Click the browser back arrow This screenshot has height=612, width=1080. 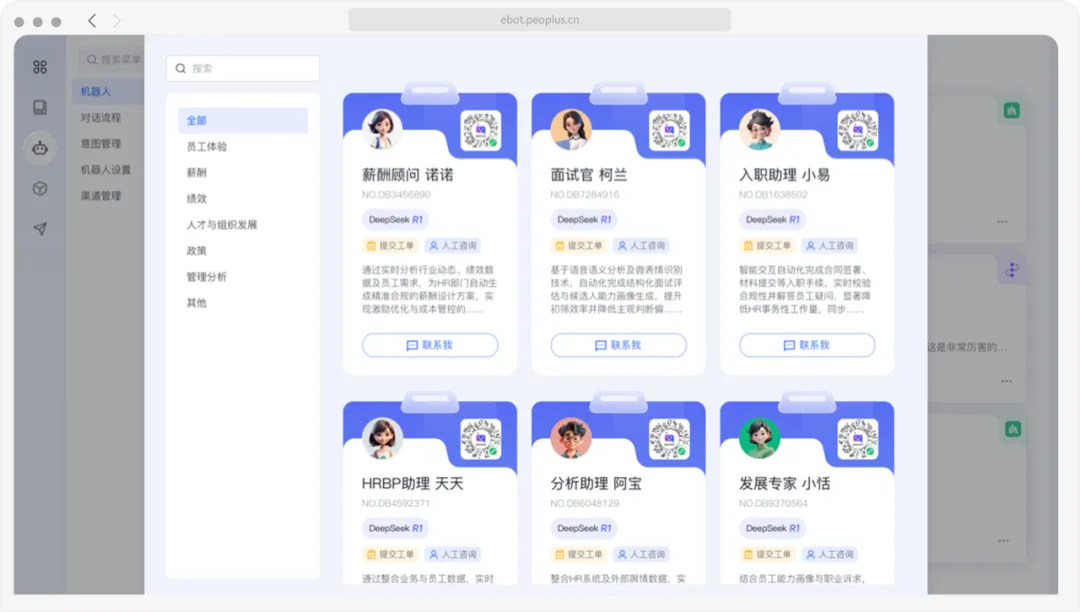91,19
